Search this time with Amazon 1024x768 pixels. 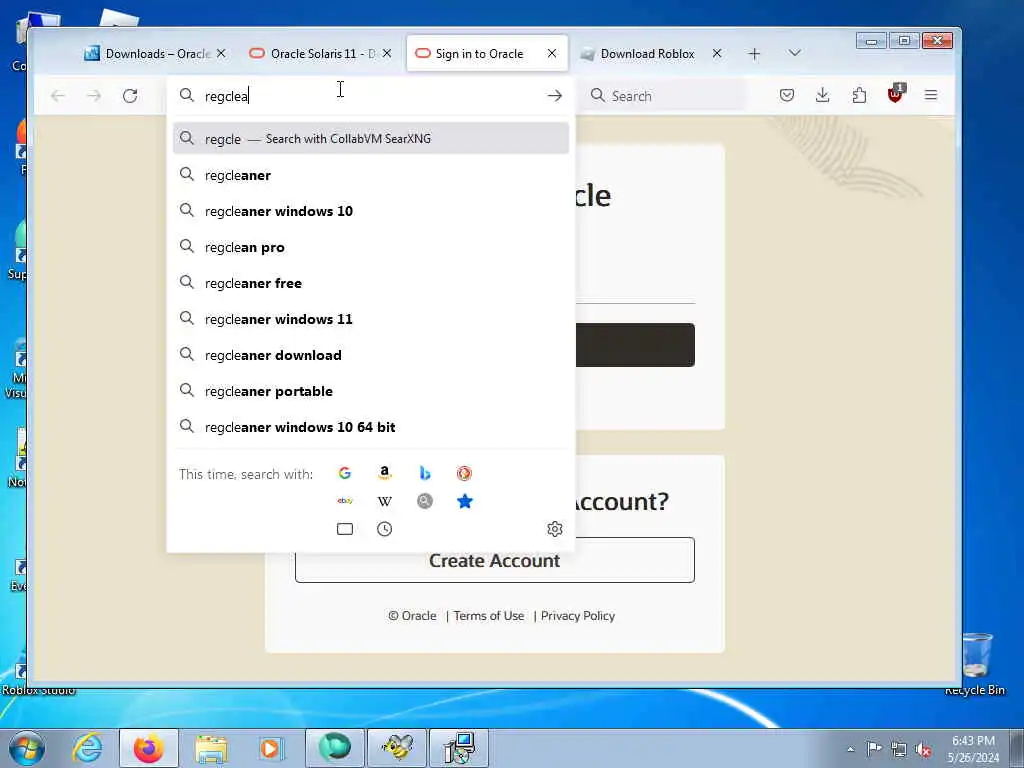pyautogui.click(x=385, y=473)
